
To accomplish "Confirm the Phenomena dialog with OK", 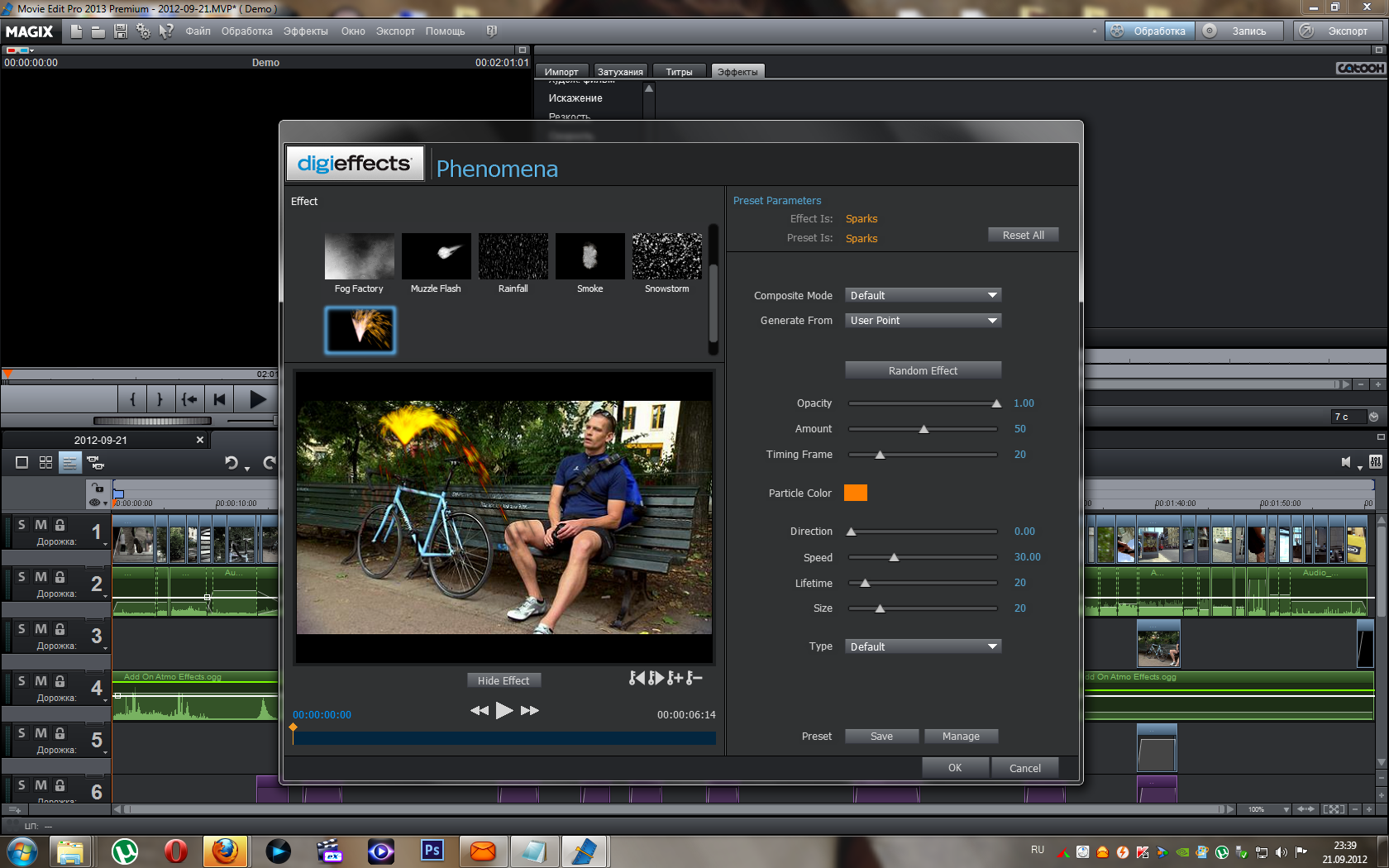I will tap(955, 768).
